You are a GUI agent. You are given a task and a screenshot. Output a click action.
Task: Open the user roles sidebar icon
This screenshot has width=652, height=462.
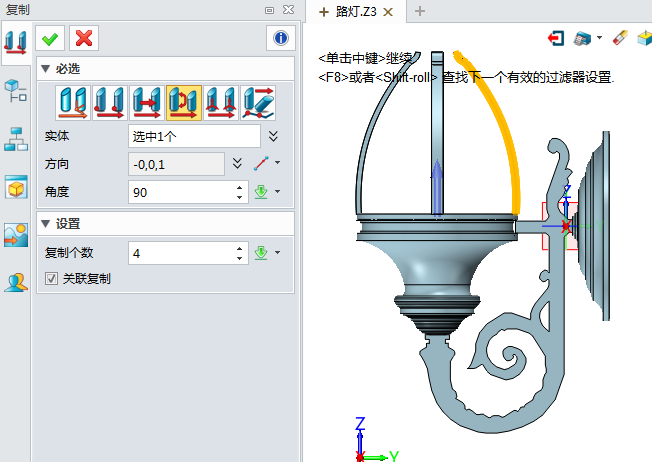[x=16, y=283]
